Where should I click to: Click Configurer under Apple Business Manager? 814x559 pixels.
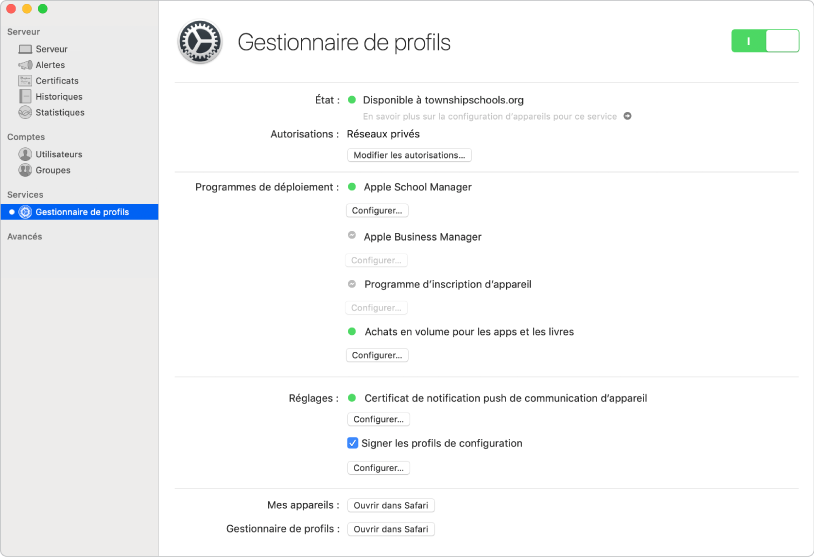pyautogui.click(x=376, y=260)
